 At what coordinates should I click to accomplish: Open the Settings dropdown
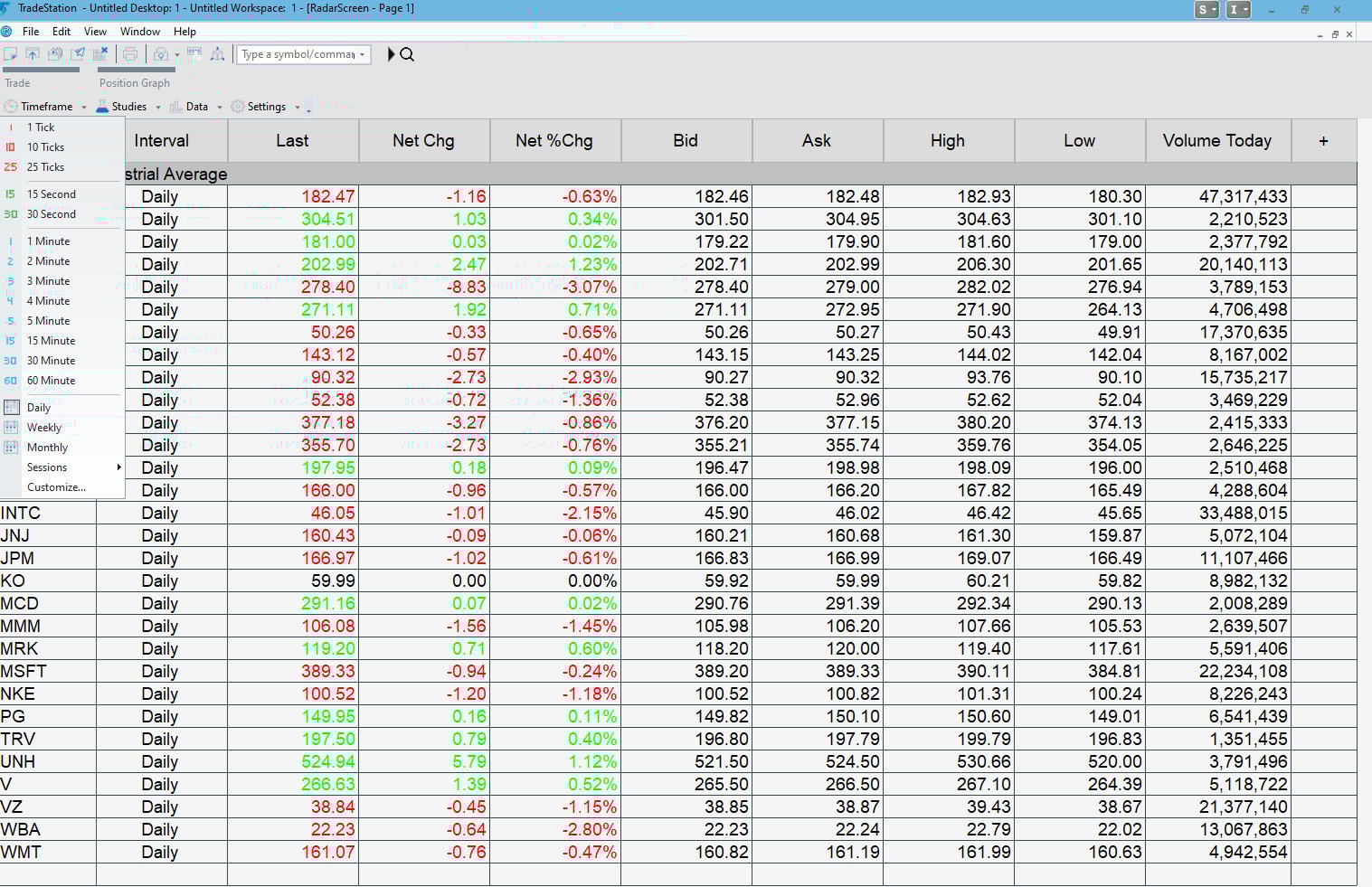266,107
